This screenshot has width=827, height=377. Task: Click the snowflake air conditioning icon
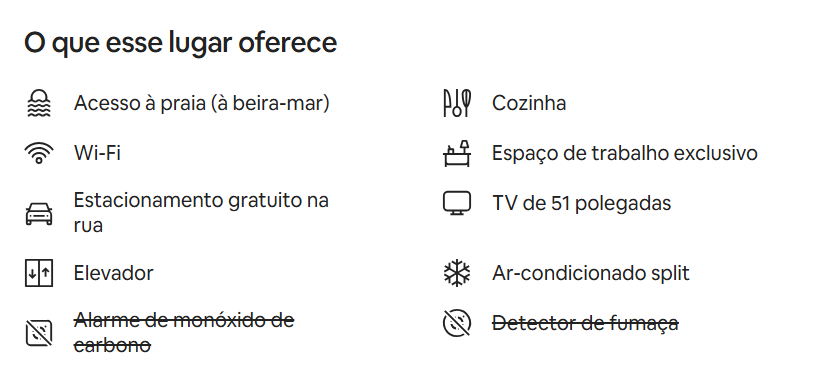(x=457, y=273)
